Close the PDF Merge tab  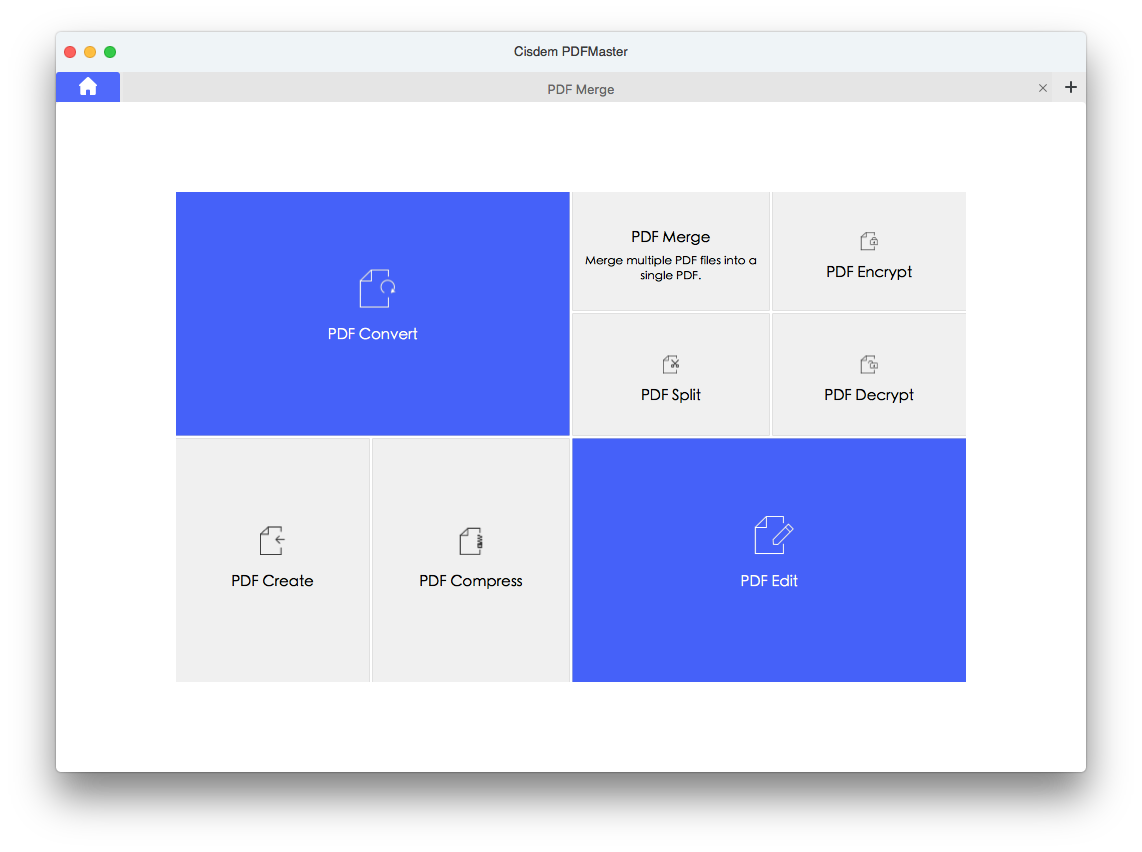coord(1043,87)
